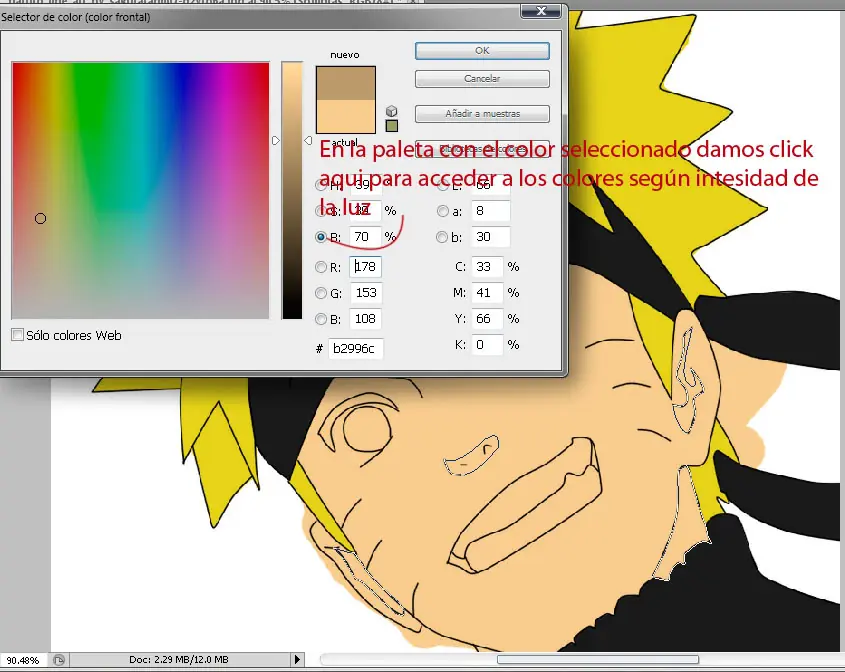The width and height of the screenshot is (845, 672).
Task: Click the web-safe color swatch below the cube
Action: point(392,126)
